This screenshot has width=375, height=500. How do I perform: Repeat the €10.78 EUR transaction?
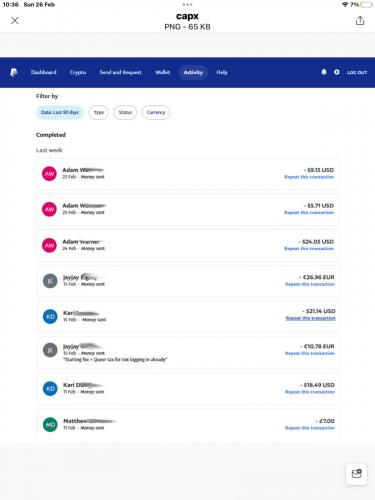[x=310, y=353]
